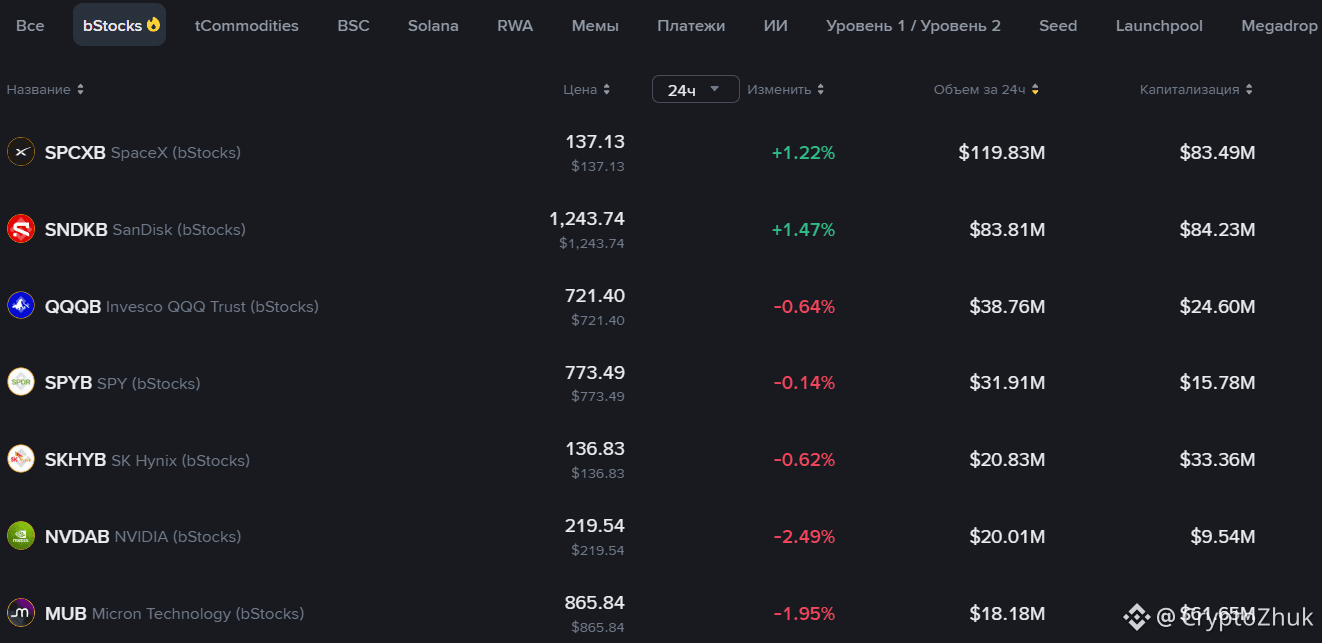Image resolution: width=1322 pixels, height=643 pixels.
Task: Click market cap value $9.54M
Action: 1223,537
